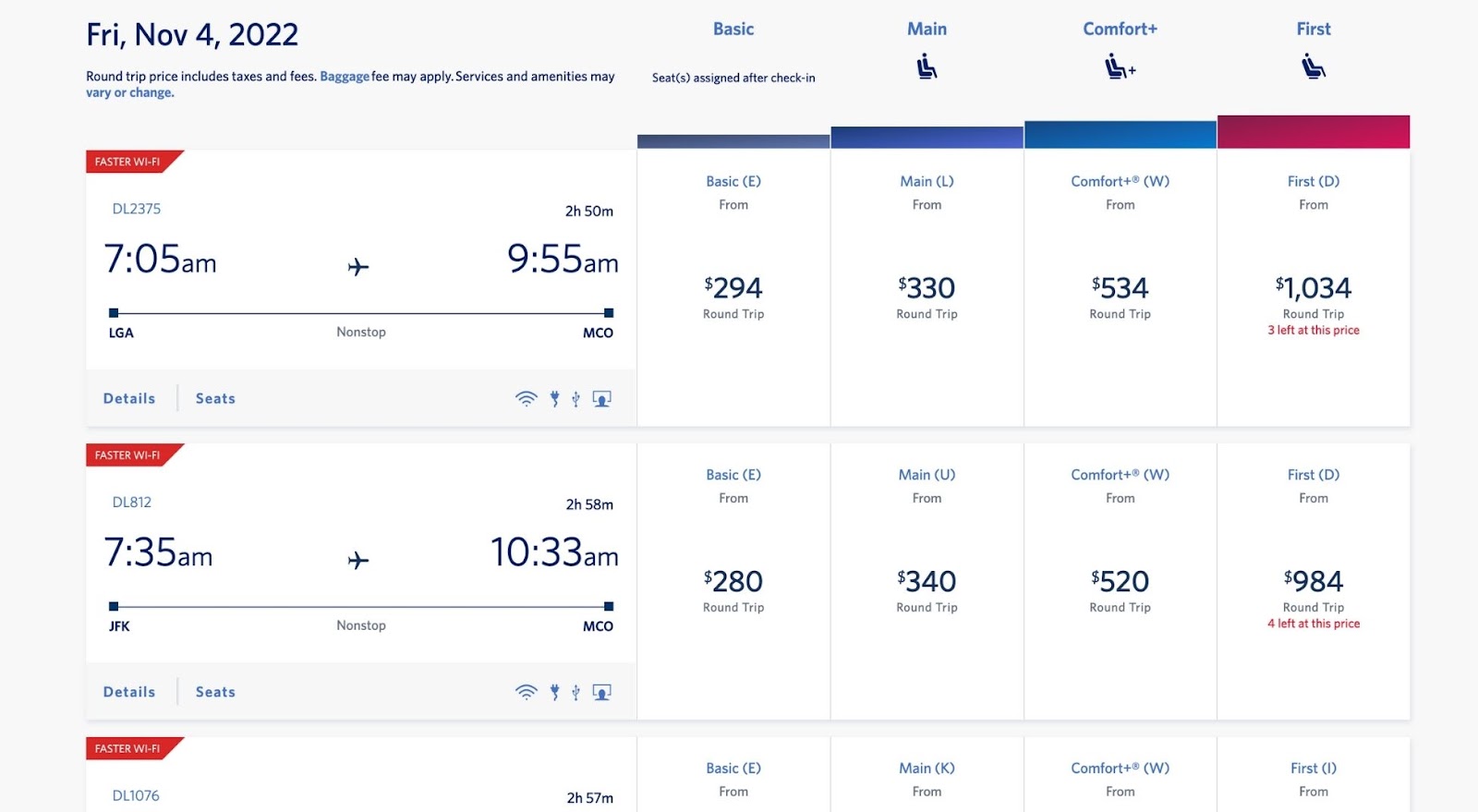Viewport: 1478px width, 812px height.
Task: Open Details for flight DL2375
Action: point(129,398)
